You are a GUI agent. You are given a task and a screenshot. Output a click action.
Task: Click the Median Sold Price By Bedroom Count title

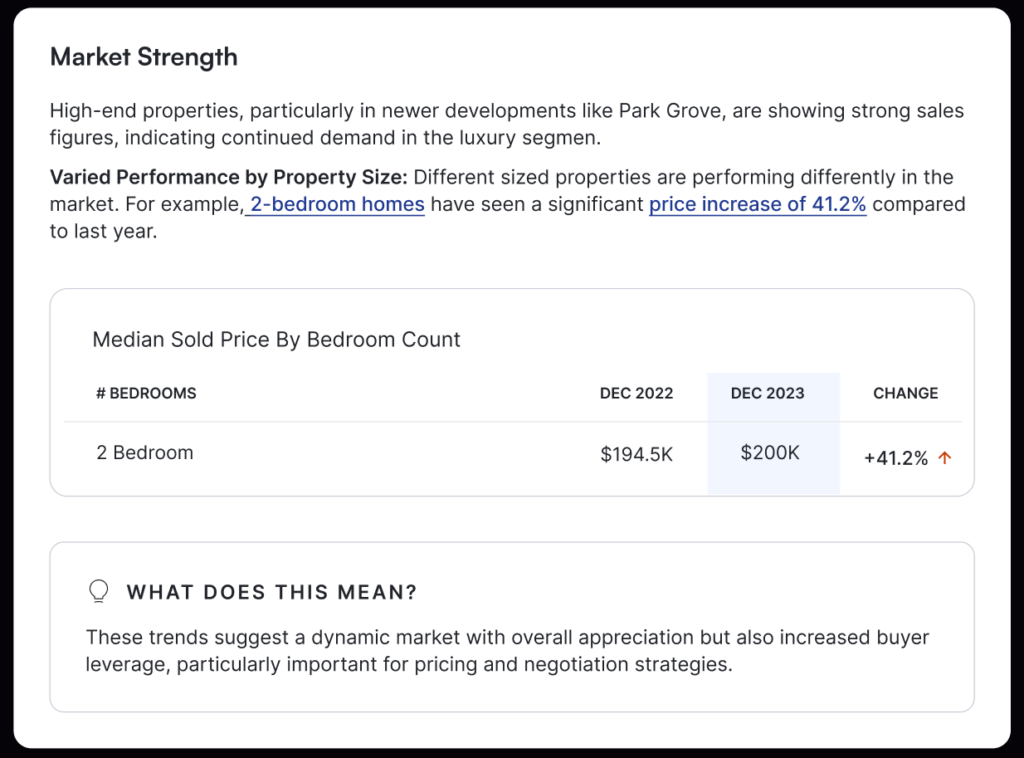coord(276,340)
